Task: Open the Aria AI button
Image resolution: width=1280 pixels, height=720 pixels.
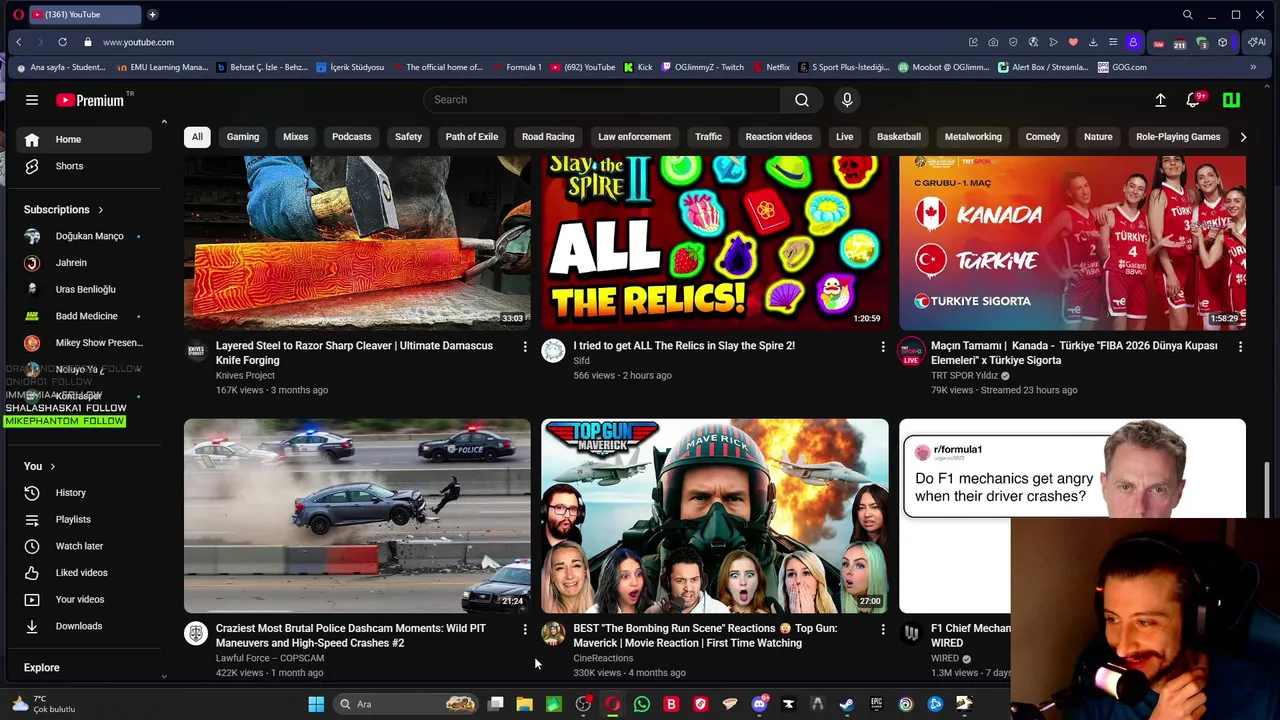Action: (x=1257, y=42)
